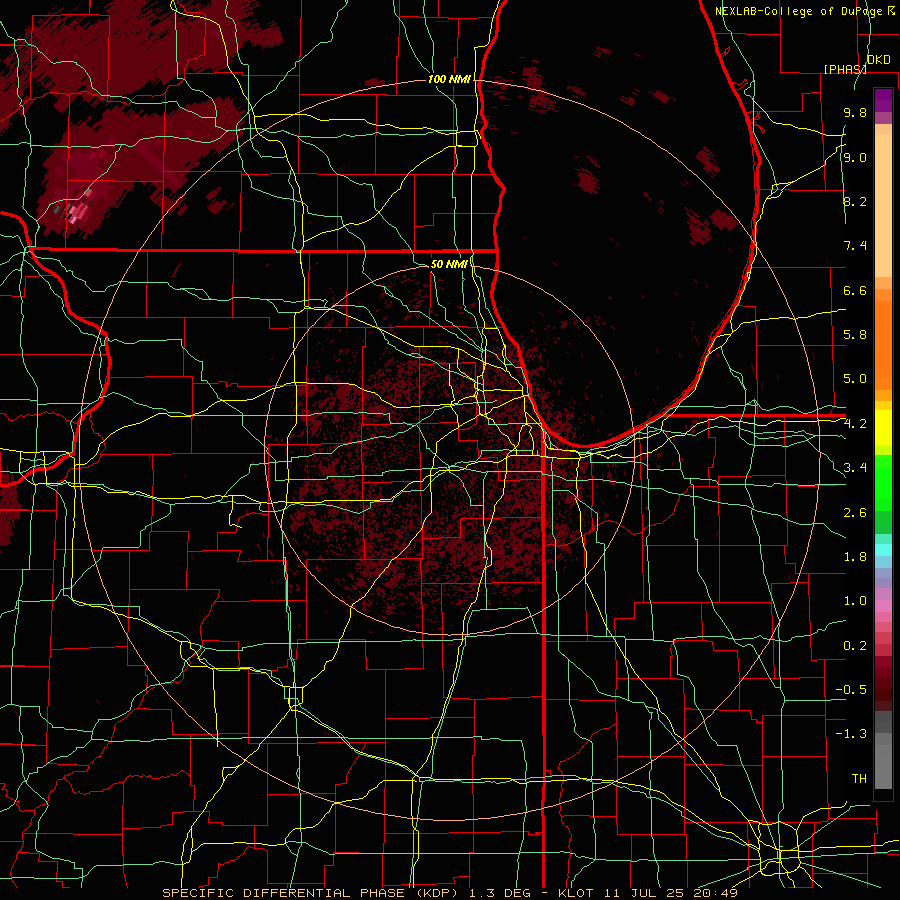Select the 9.0 scale value
900x900 pixels.
click(x=855, y=157)
